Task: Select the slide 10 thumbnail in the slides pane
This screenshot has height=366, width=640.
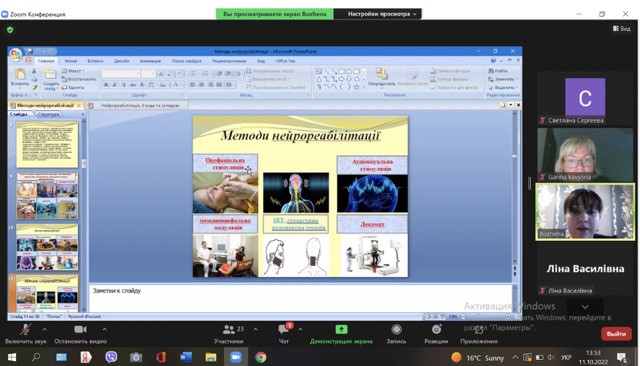Action: [x=47, y=248]
